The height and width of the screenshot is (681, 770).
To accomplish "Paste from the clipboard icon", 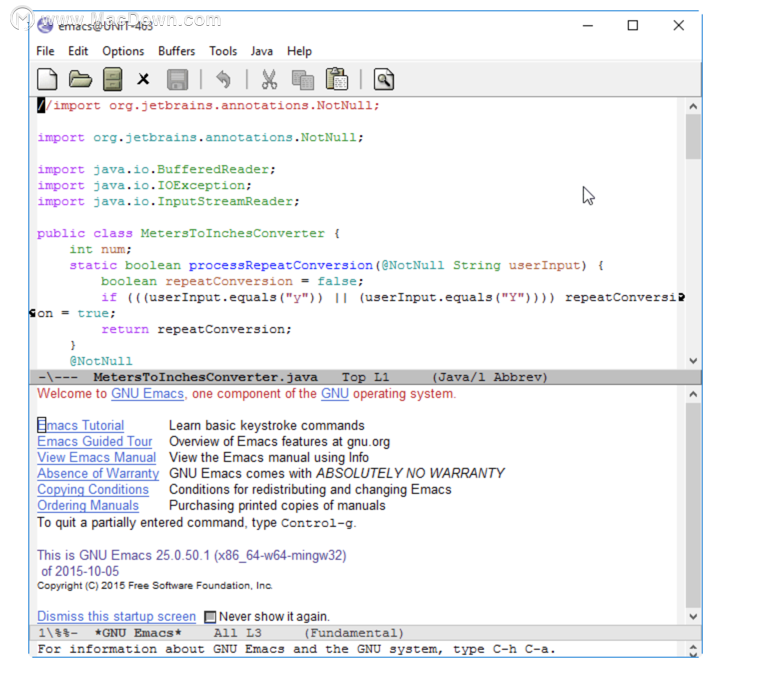I will pos(337,79).
